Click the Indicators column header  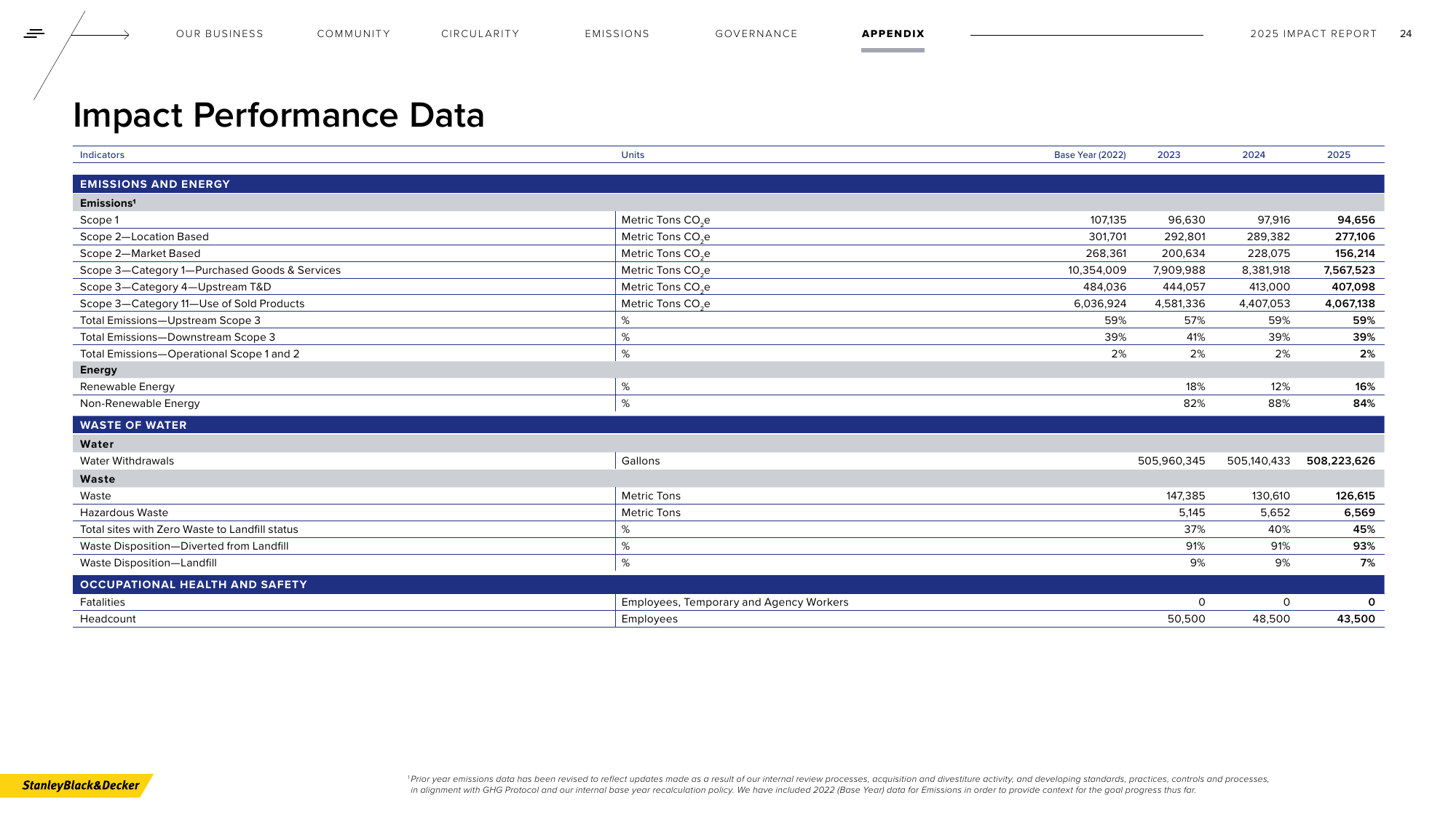click(102, 155)
